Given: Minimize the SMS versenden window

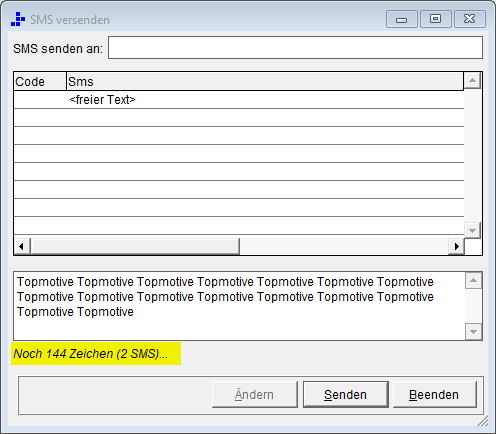Looking at the screenshot, I should coord(402,19).
